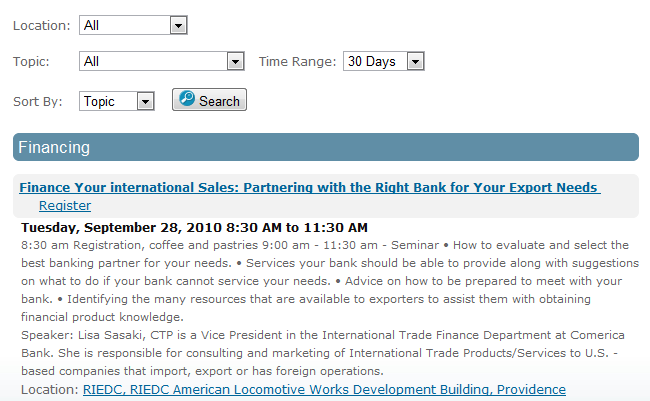
Task: Expand the Topic dropdown arrow
Action: point(235,61)
